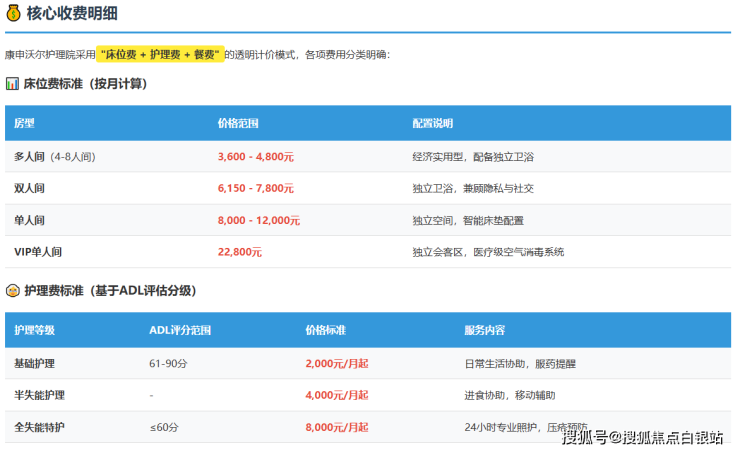Select the yellow highlighted 床位费 + 护理费 + 餐费 text
The image size is (740, 453).
160,54
